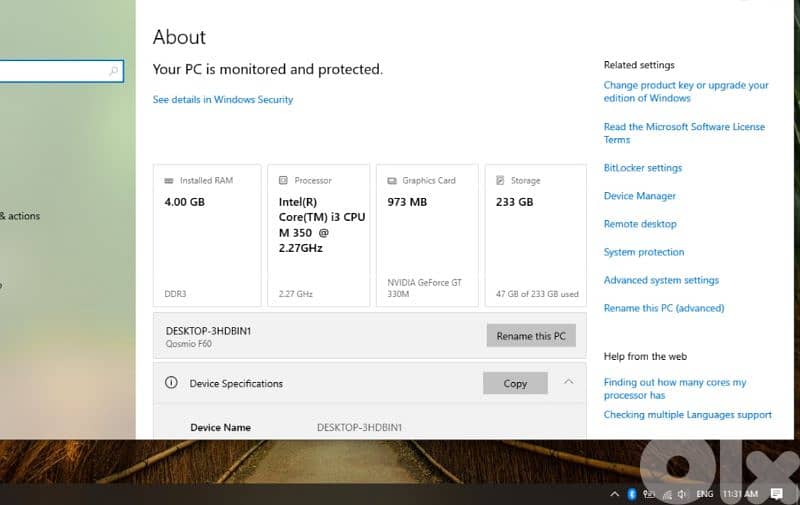
Task: Open the Action Center notification icon
Action: click(777, 494)
